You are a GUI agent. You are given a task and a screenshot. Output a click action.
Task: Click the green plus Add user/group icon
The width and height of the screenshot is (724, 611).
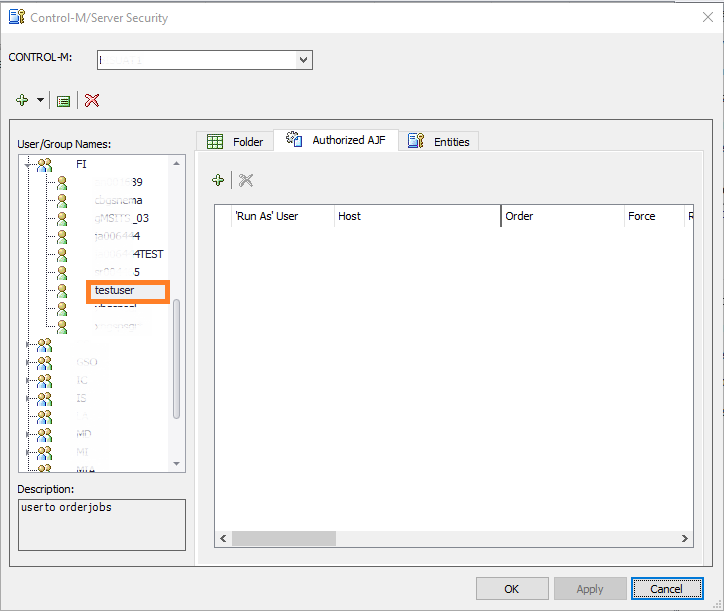pos(22,100)
